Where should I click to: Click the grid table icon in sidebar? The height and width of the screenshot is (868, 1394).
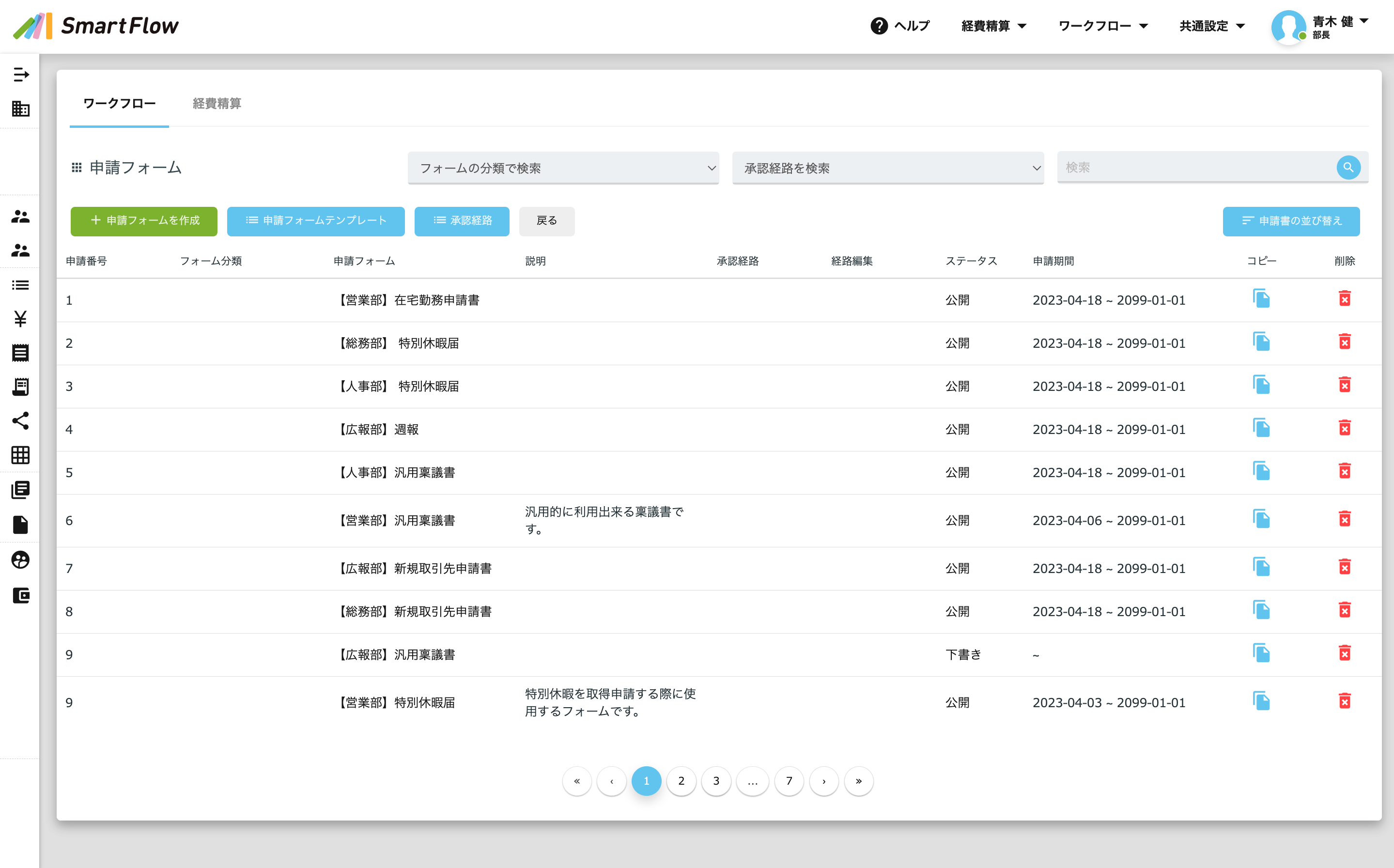coord(21,455)
